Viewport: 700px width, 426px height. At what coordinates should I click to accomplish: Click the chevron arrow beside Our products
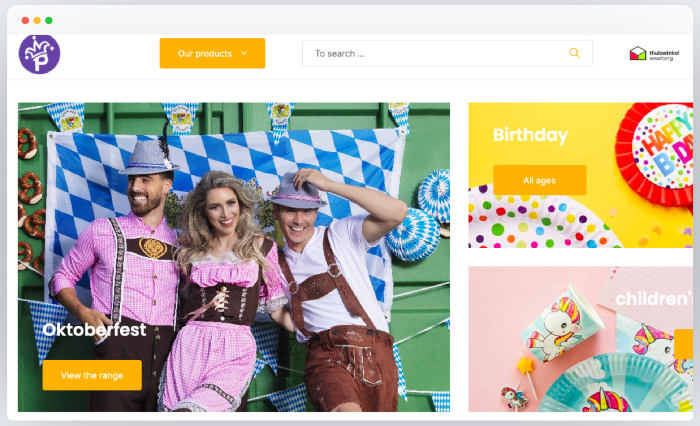pos(244,53)
